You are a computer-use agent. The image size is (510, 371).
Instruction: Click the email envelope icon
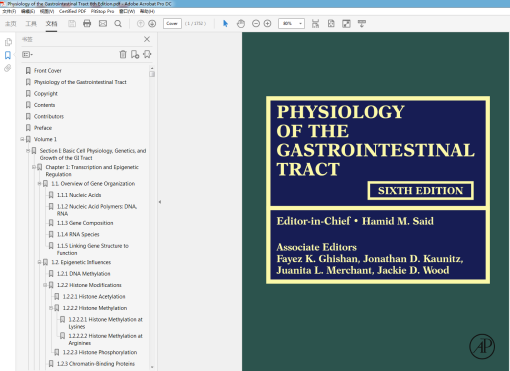(x=103, y=24)
